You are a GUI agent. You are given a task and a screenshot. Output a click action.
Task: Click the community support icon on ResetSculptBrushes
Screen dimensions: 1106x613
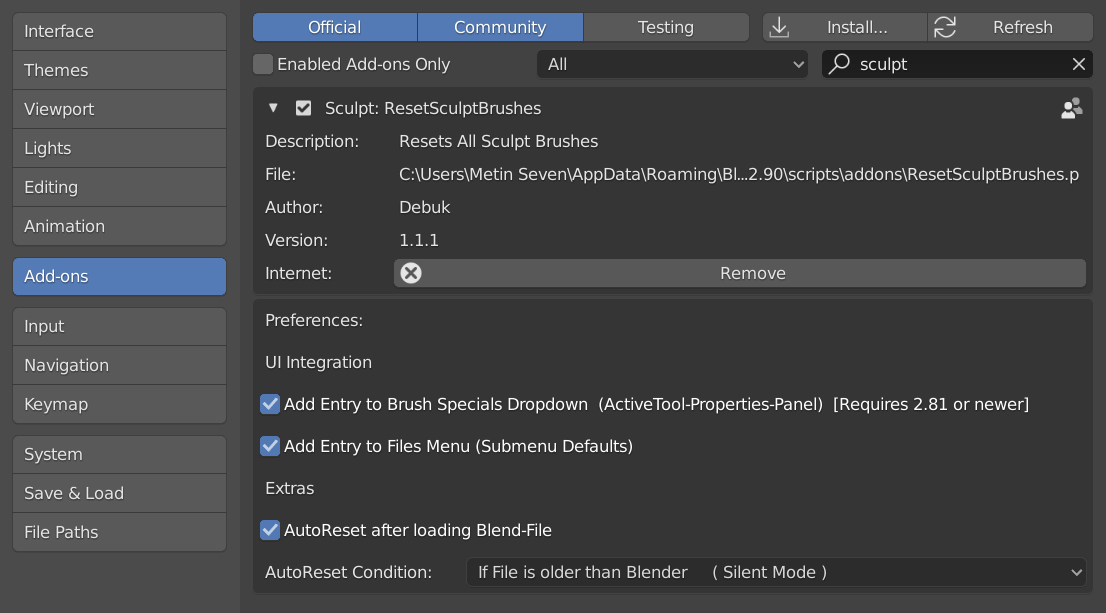[x=1071, y=108]
